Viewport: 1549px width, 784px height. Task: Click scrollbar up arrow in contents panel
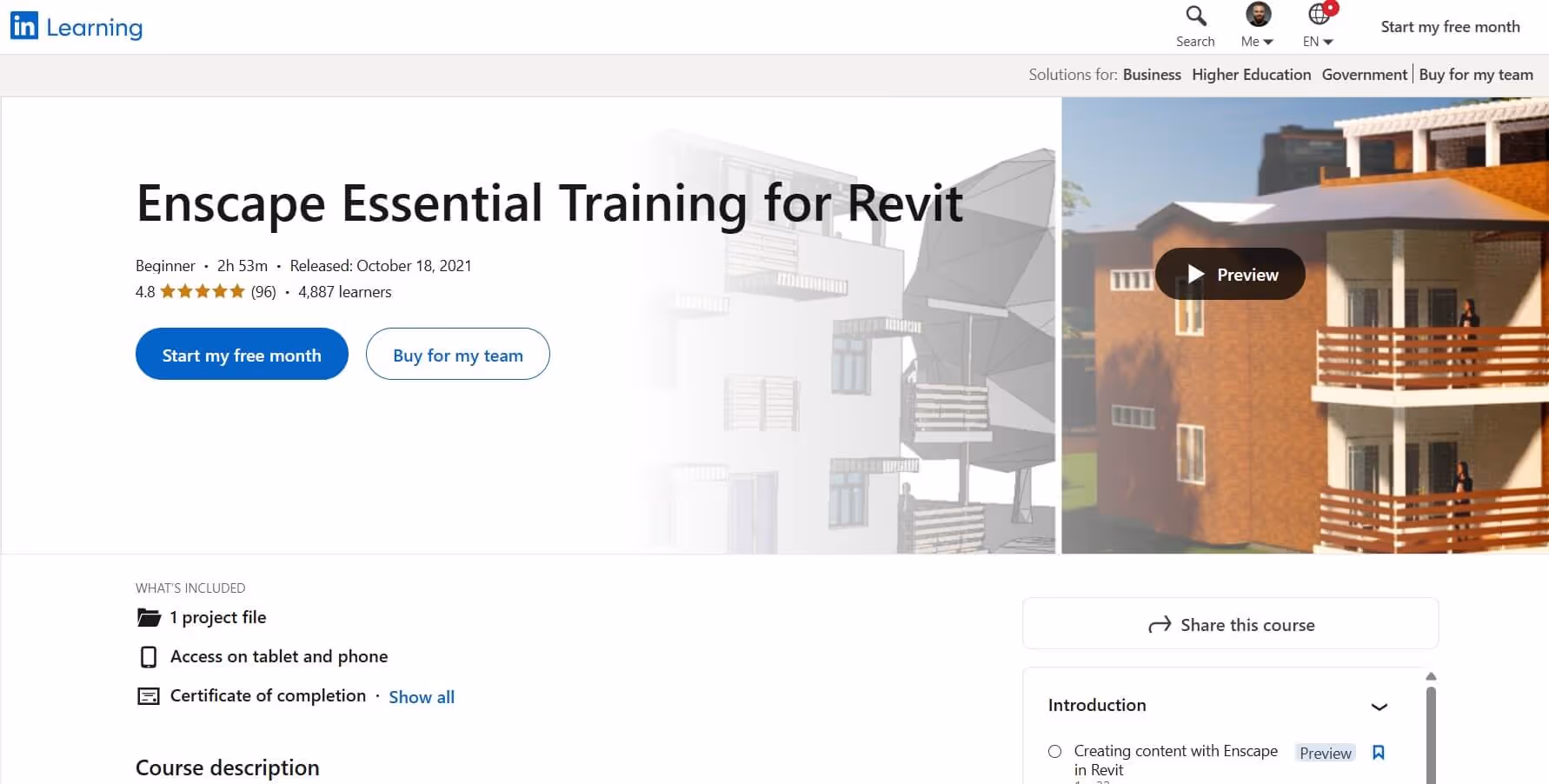pyautogui.click(x=1431, y=676)
